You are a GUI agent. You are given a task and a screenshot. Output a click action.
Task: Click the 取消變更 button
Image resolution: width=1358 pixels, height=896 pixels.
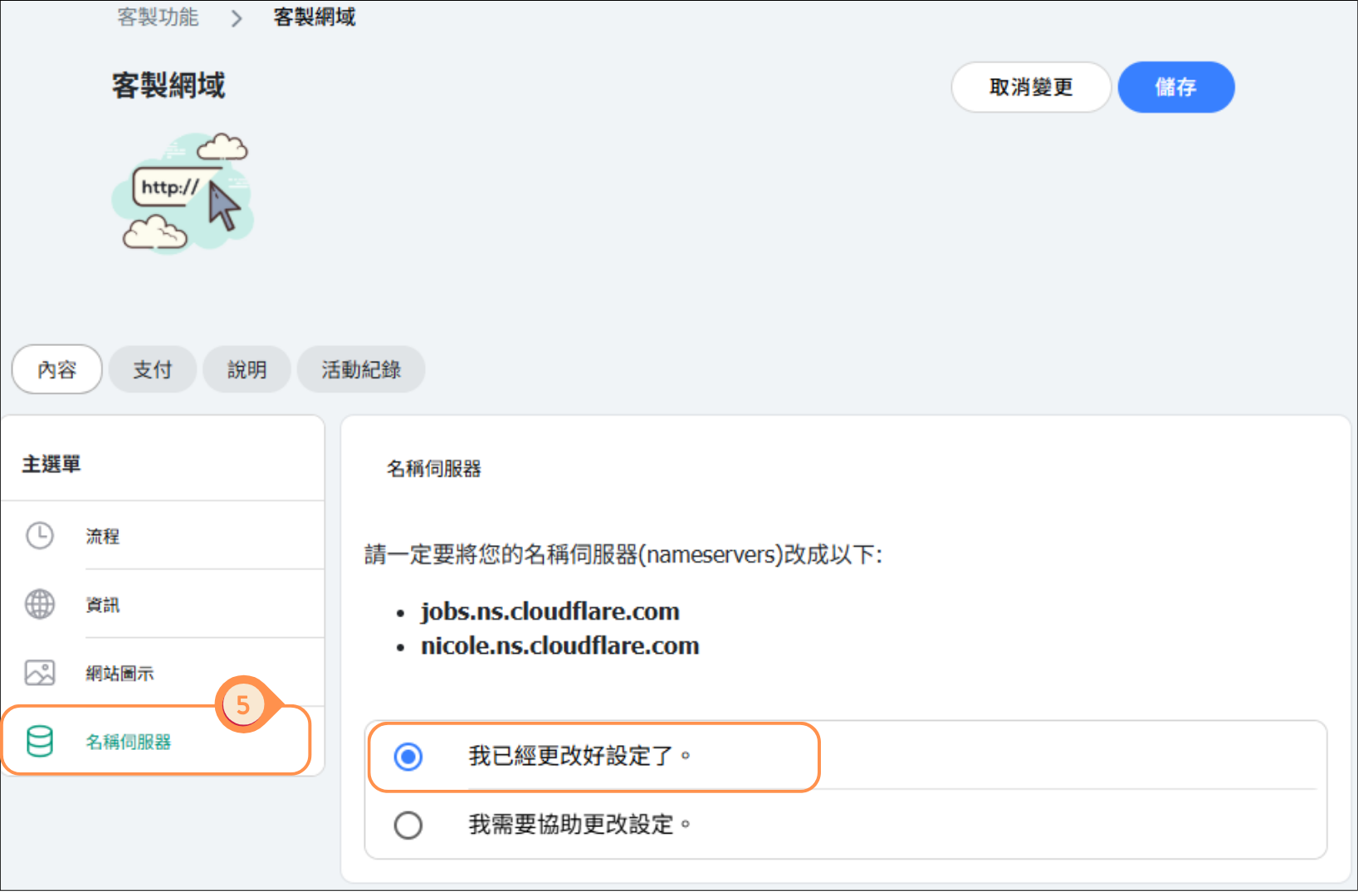pos(1030,87)
